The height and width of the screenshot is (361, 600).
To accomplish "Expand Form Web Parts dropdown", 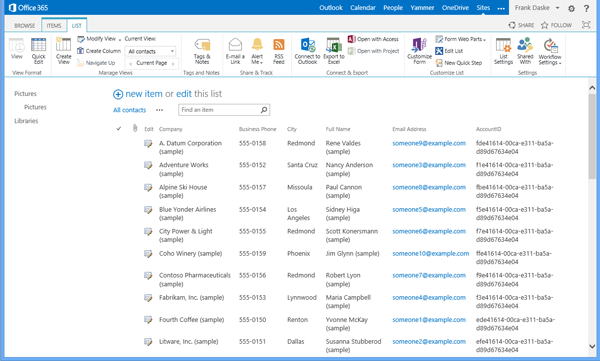I will tap(484, 39).
